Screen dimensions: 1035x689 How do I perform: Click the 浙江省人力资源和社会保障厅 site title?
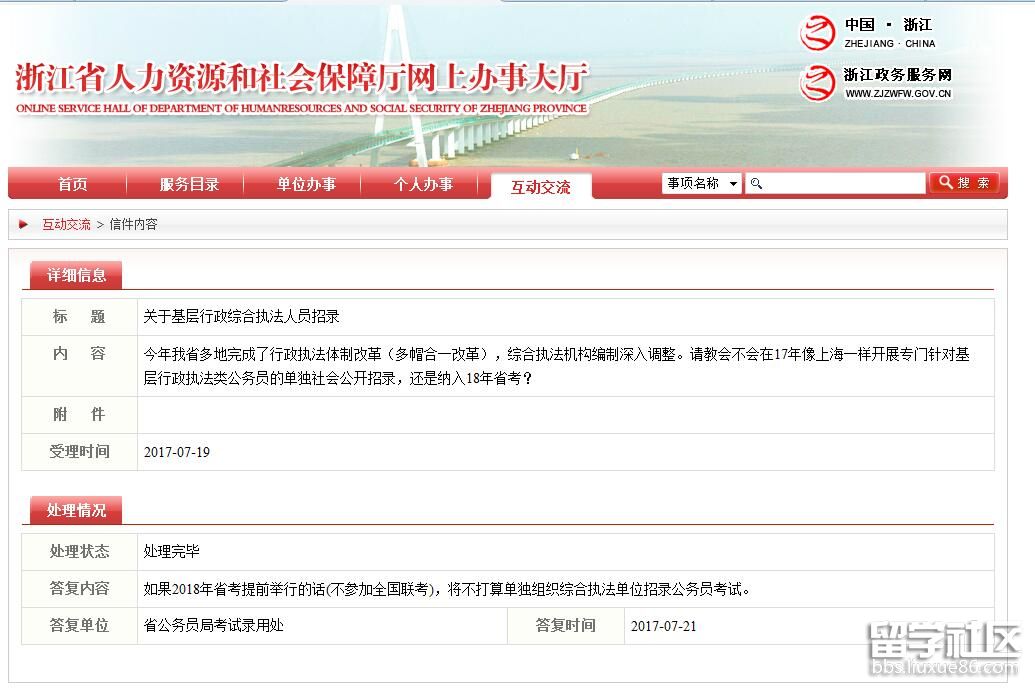coord(302,79)
